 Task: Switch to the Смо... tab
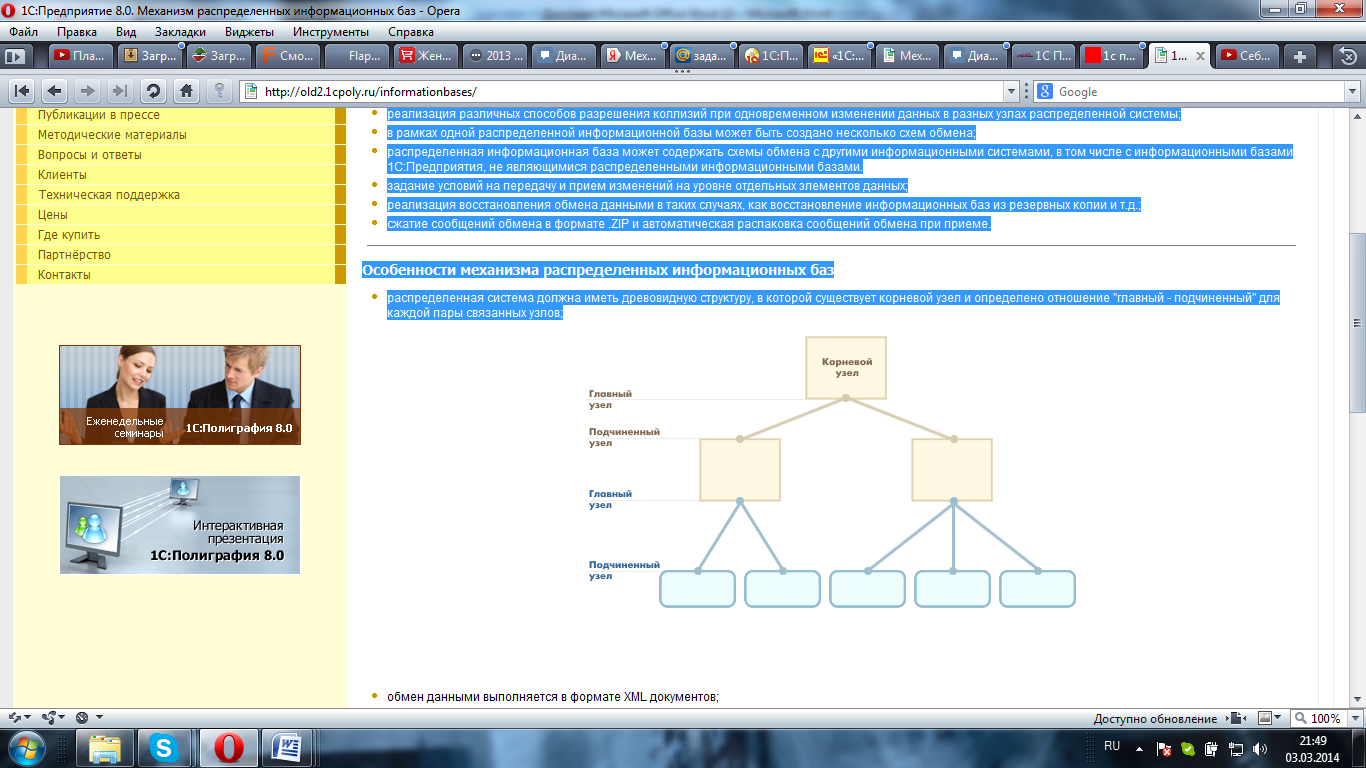pos(288,56)
